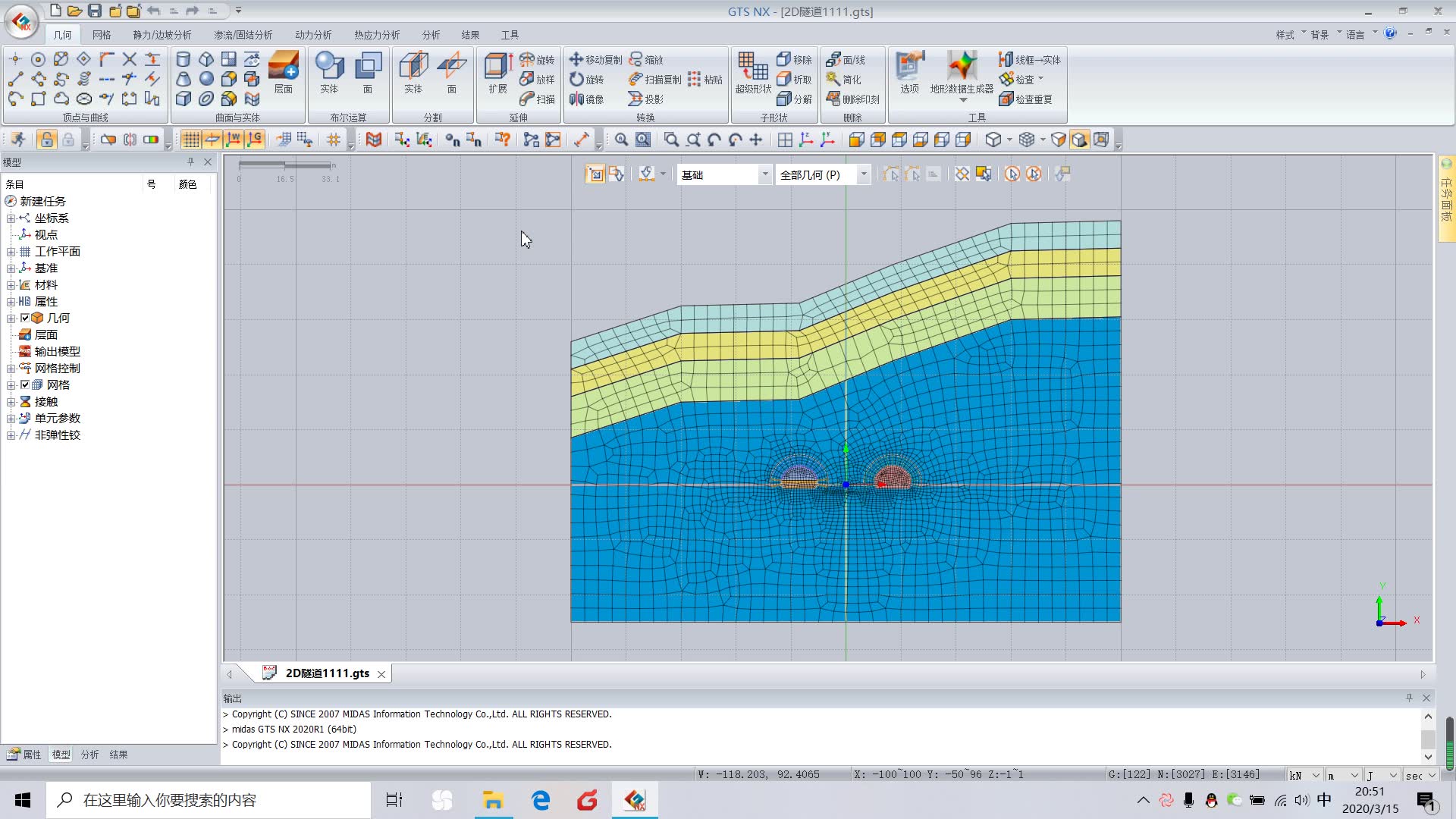The height and width of the screenshot is (819, 1456).
Task: Expand the 材料 materials tree node
Action: (x=11, y=285)
